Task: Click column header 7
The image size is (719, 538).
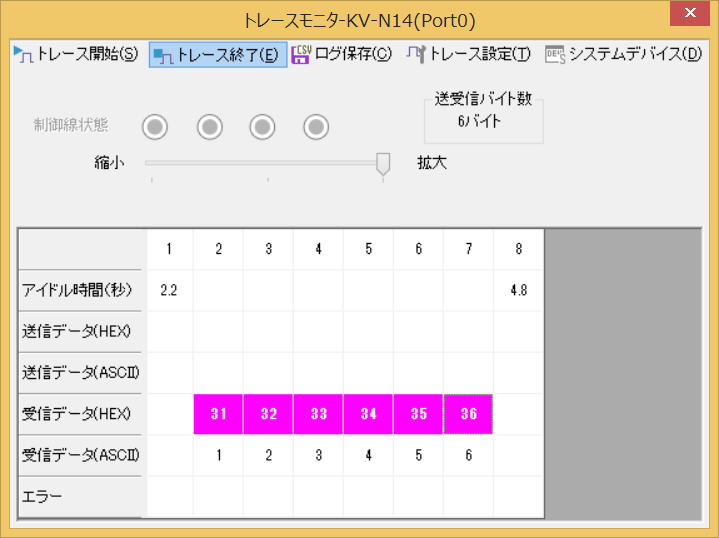Action: (x=468, y=249)
